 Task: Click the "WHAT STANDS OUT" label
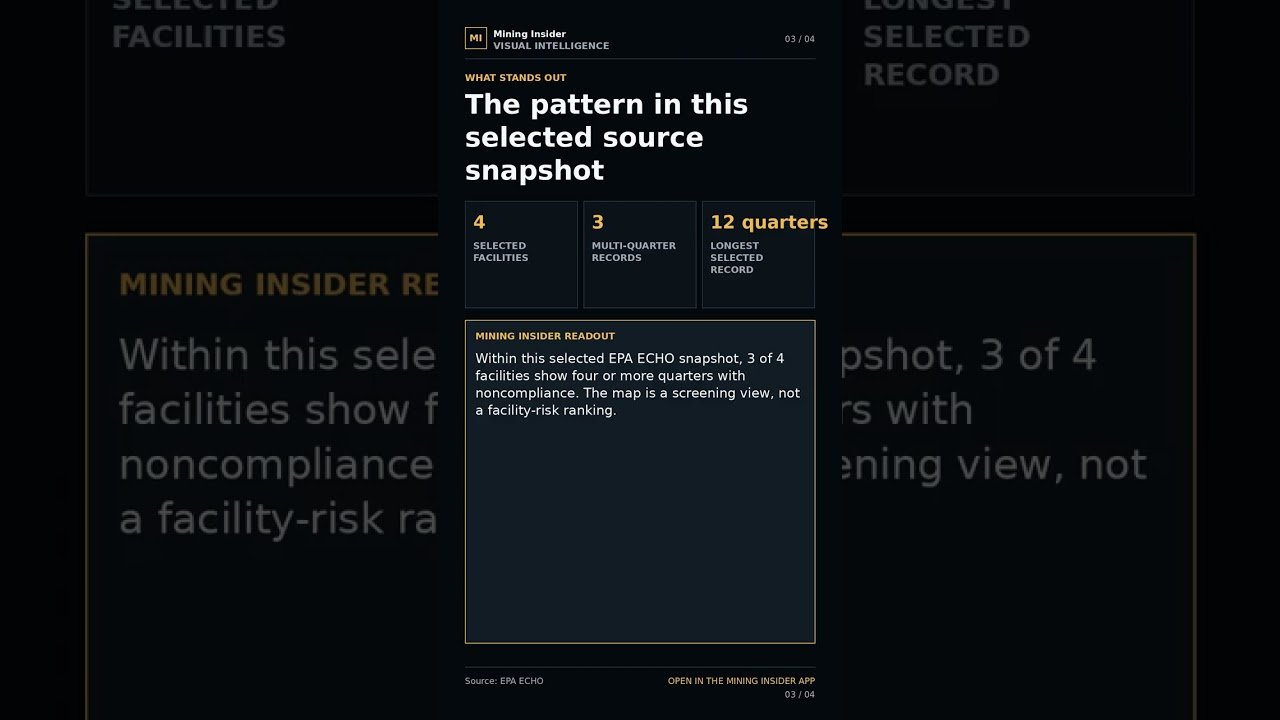coord(515,78)
